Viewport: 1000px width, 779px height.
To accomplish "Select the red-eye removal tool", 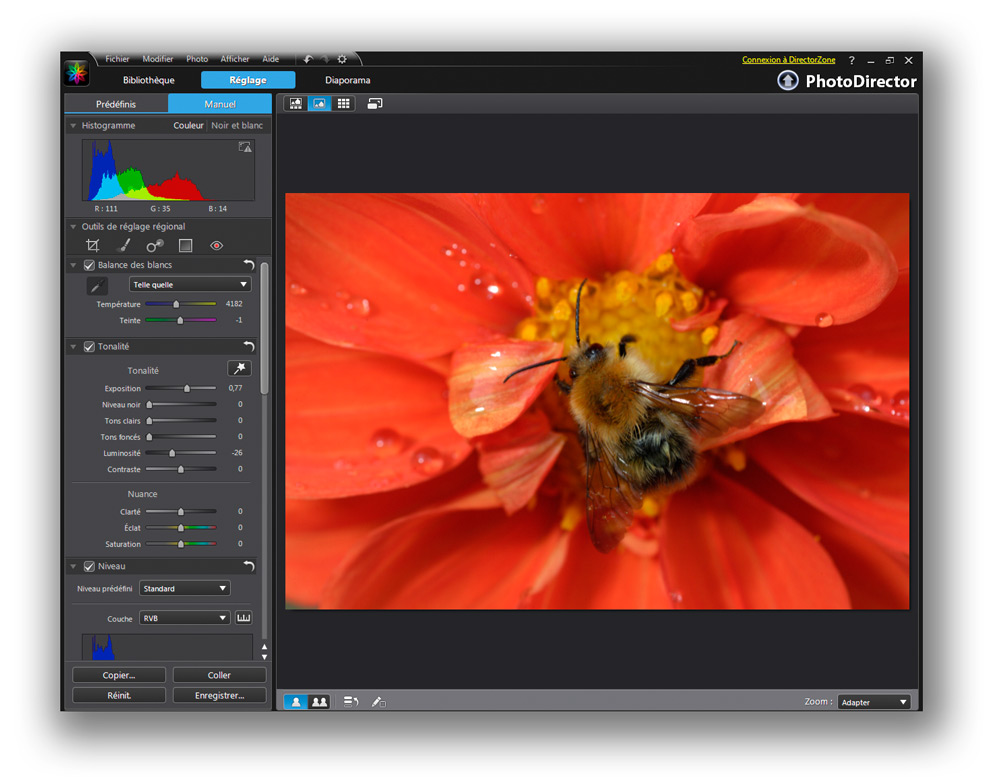I will (x=217, y=246).
